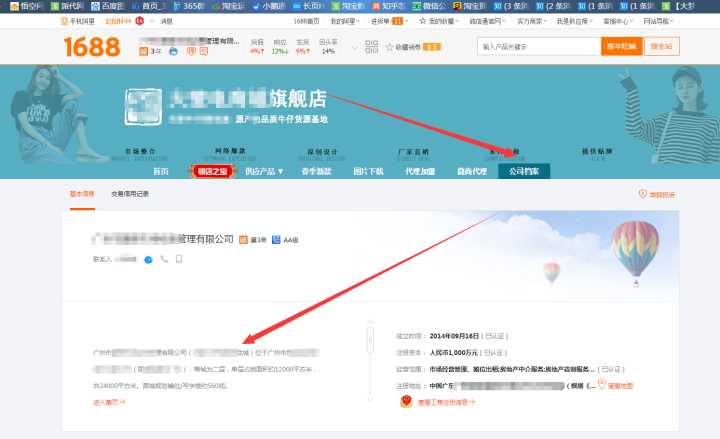Screen dimensions: 720x439
Task: Open the 公司档案 navigation tab
Action: 524,171
